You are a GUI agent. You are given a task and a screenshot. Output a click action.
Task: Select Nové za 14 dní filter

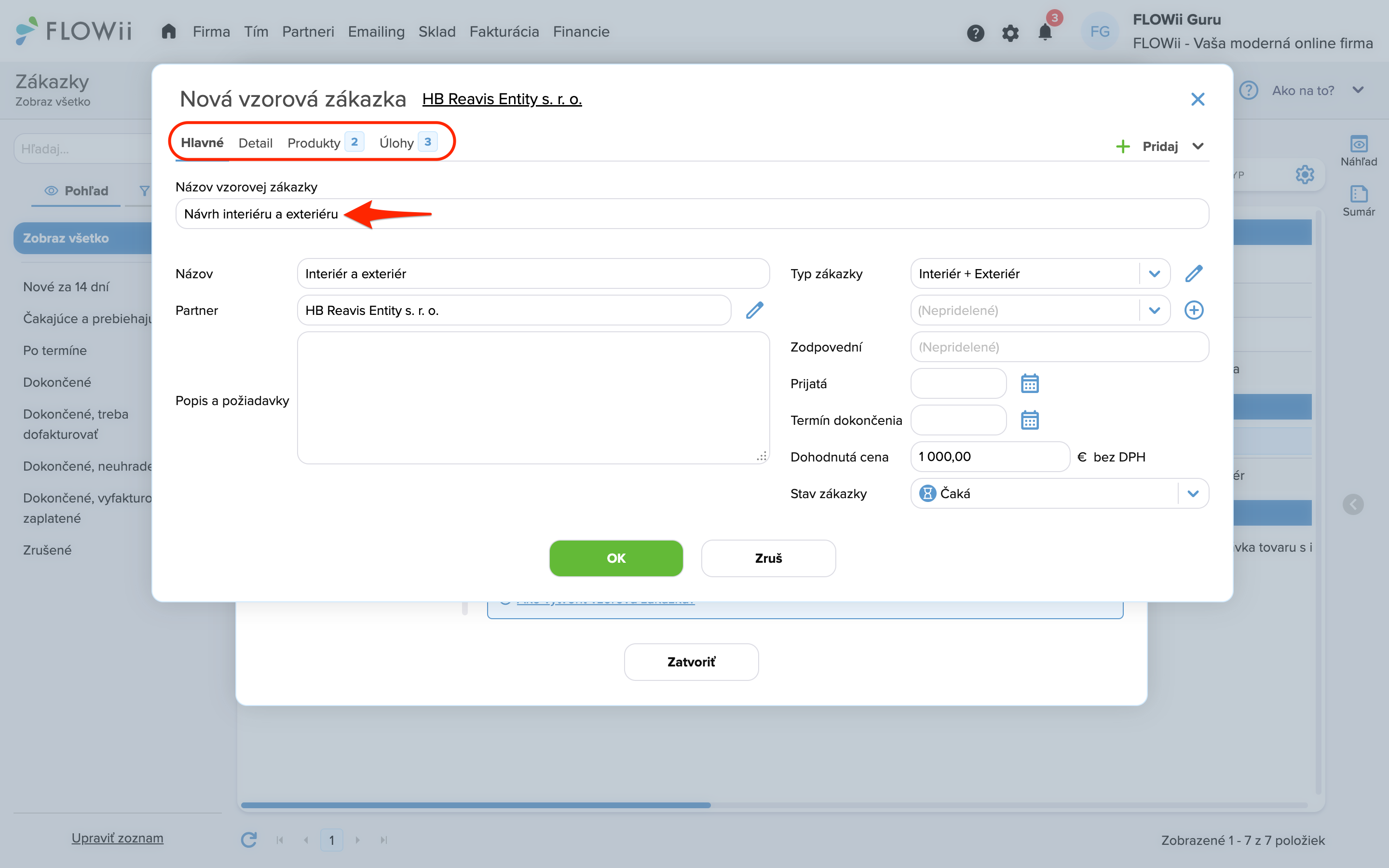click(66, 286)
